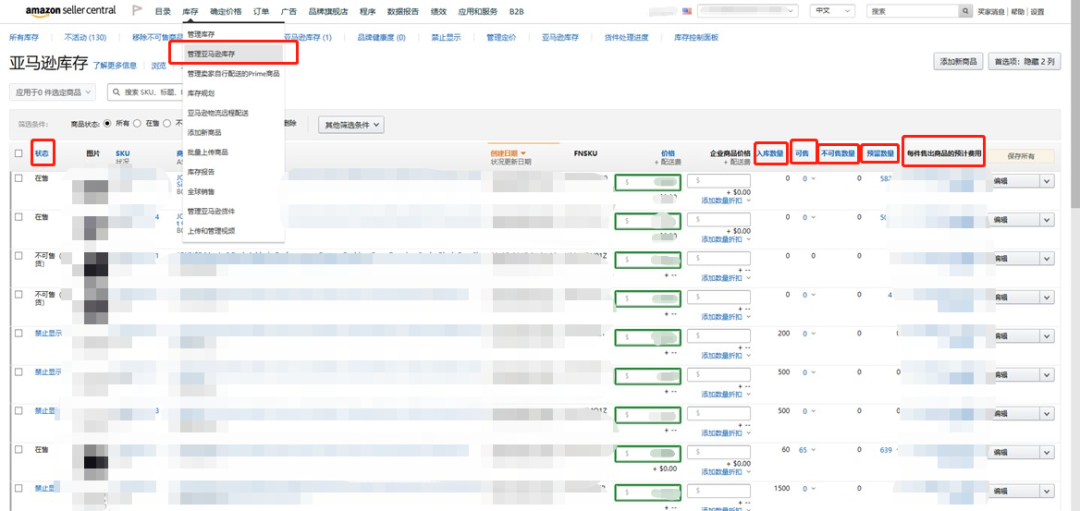The image size is (1080, 511).
Task: Open the 库存 menu
Action: point(190,12)
